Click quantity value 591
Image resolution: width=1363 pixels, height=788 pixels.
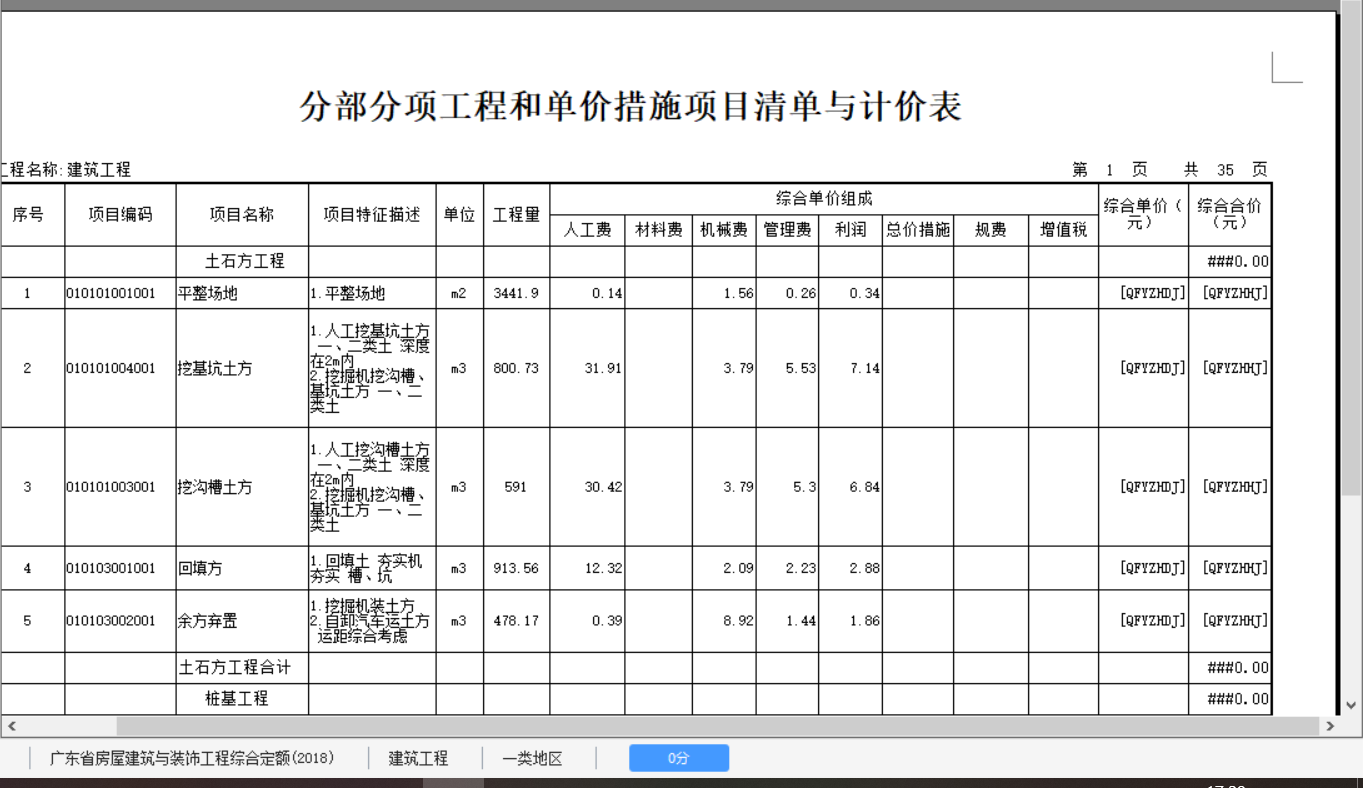coord(516,487)
